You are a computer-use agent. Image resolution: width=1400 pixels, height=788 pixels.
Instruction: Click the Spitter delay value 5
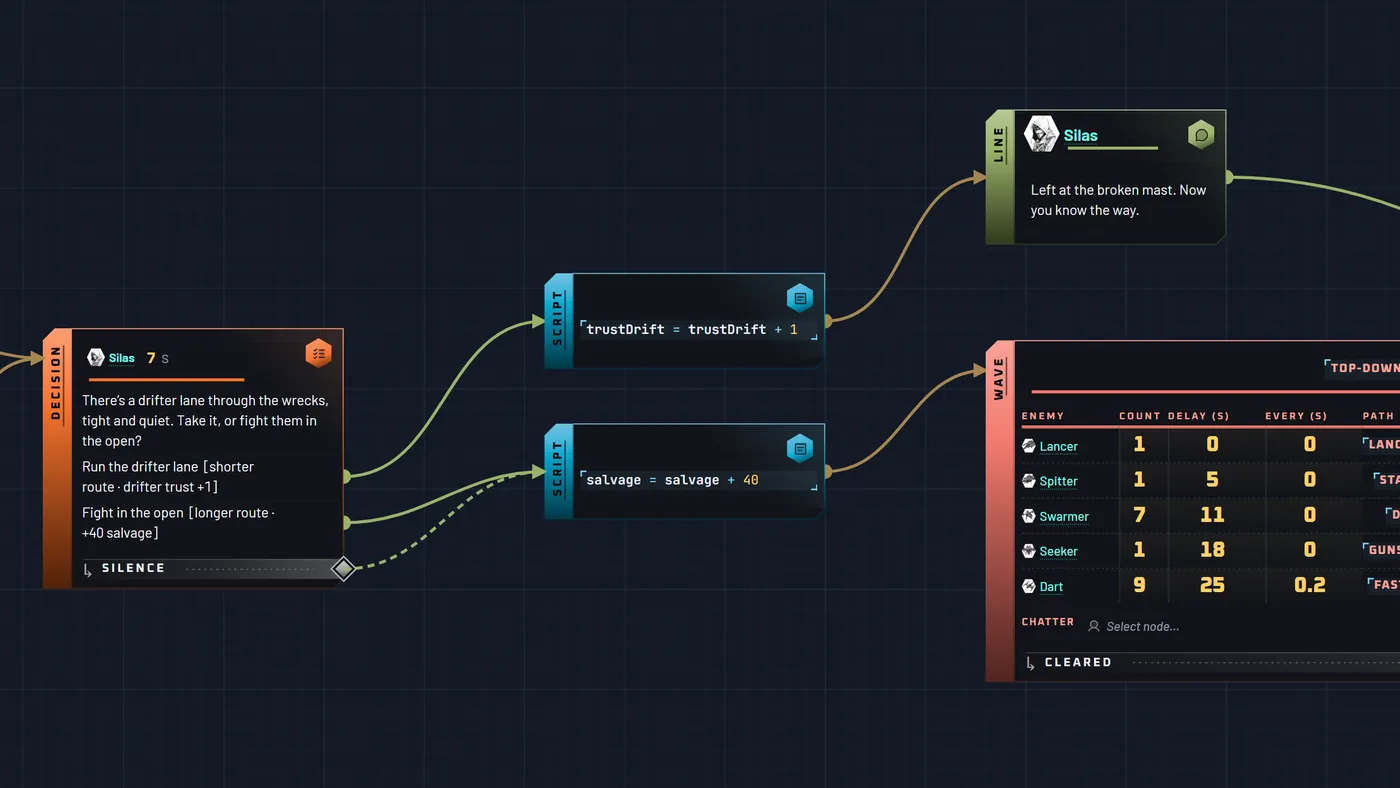click(x=1212, y=479)
